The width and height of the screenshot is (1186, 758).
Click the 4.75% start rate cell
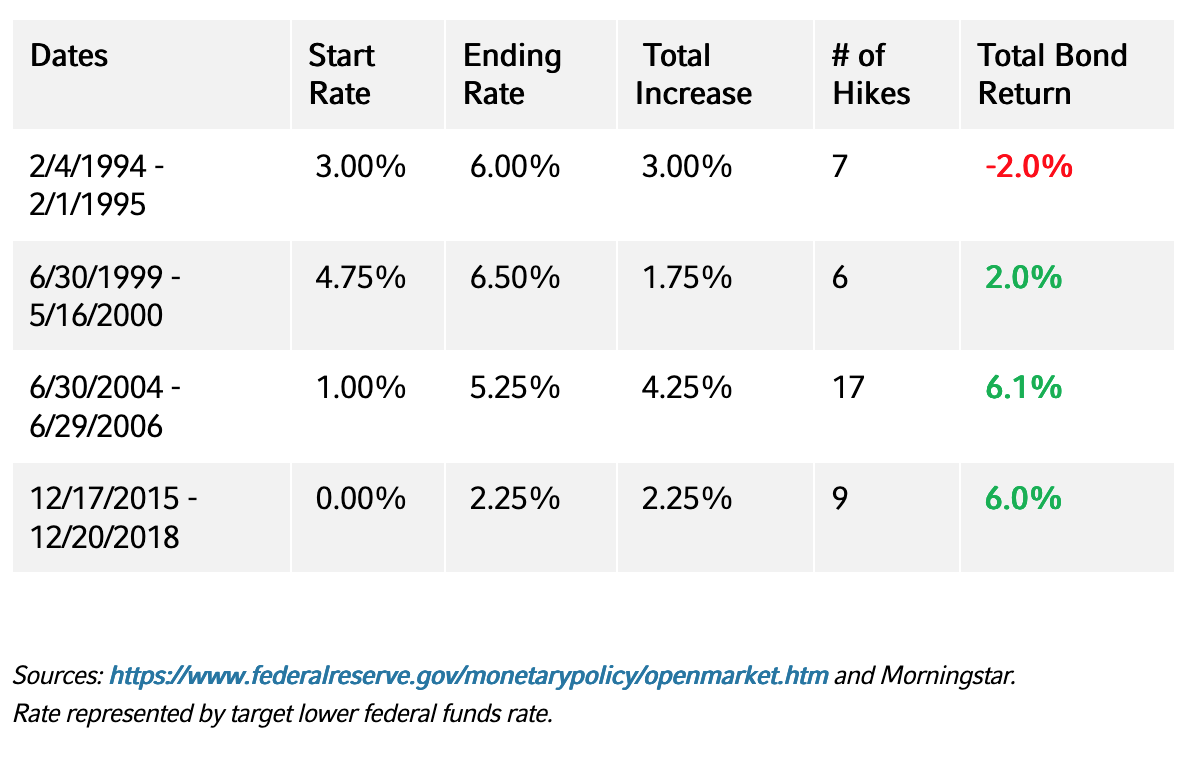pos(360,277)
